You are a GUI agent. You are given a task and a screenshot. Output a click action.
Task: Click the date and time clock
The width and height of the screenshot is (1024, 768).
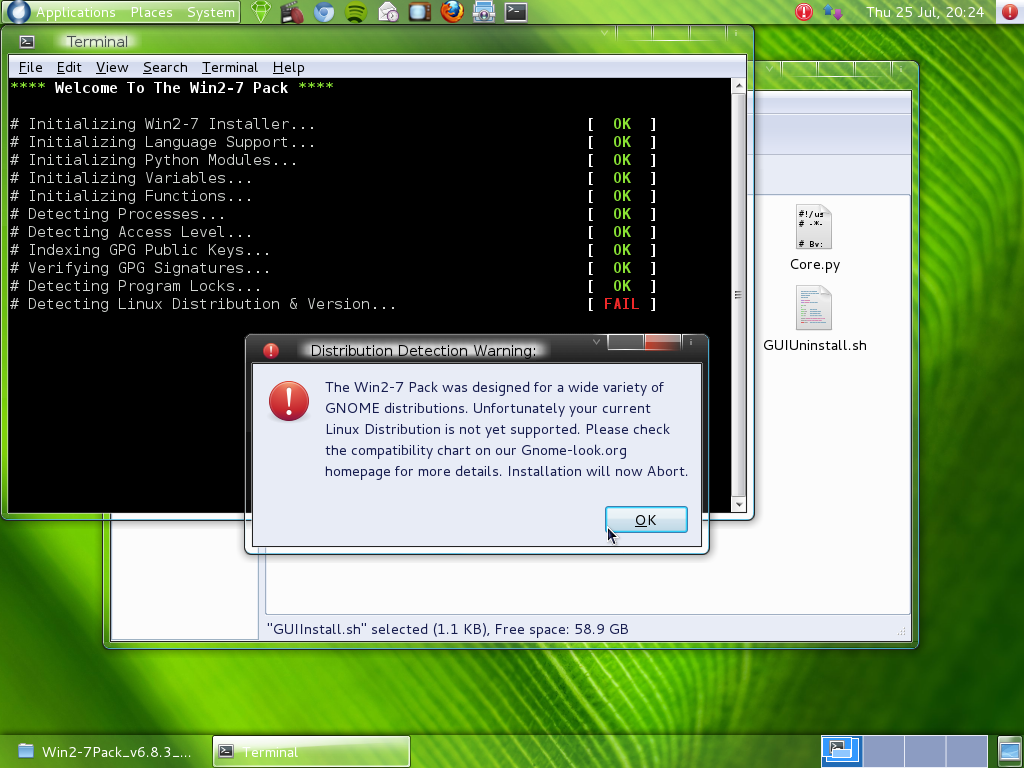(x=925, y=12)
